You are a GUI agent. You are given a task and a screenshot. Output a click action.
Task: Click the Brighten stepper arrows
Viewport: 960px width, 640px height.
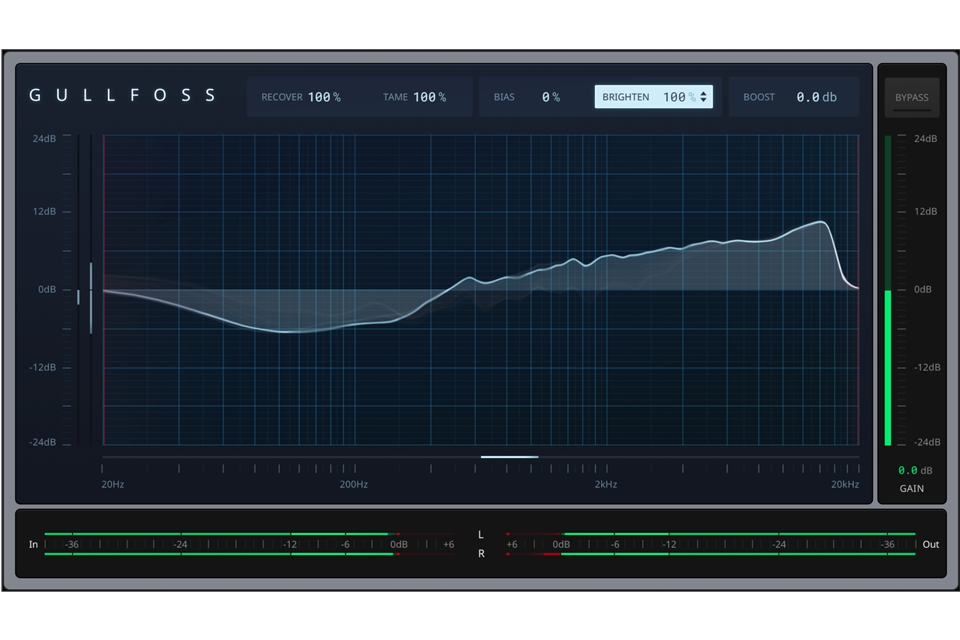click(704, 97)
